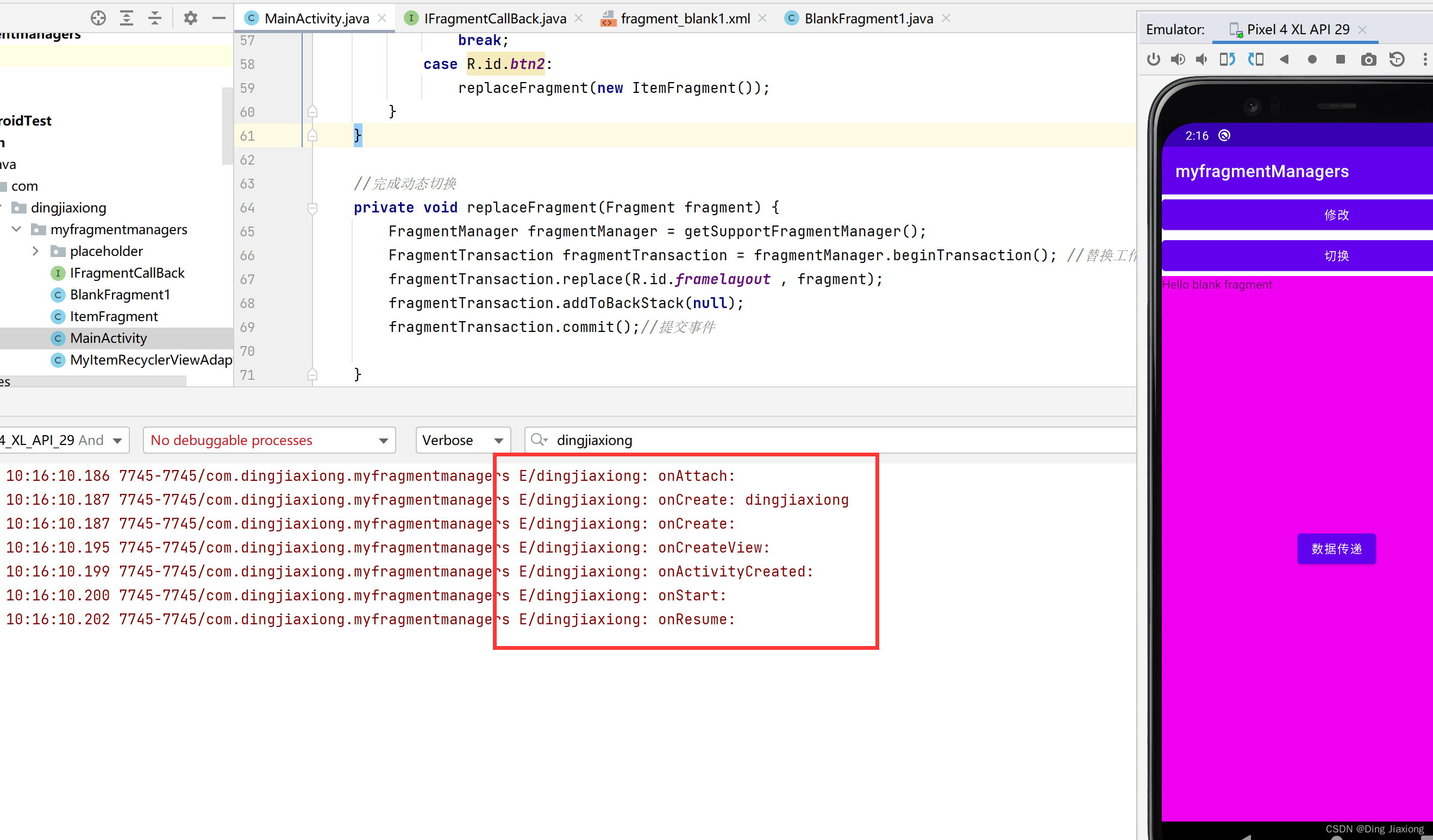Click the emulator Home circle button
The height and width of the screenshot is (840, 1433).
click(1312, 59)
